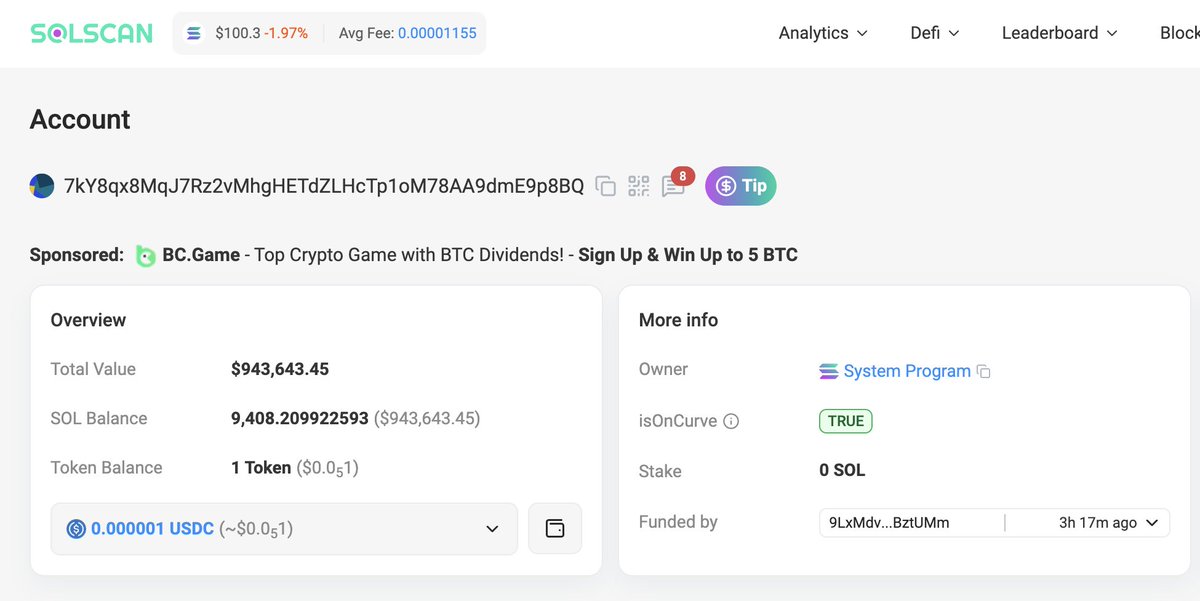
Task: Expand the USDC token balance dropdown
Action: [284, 528]
